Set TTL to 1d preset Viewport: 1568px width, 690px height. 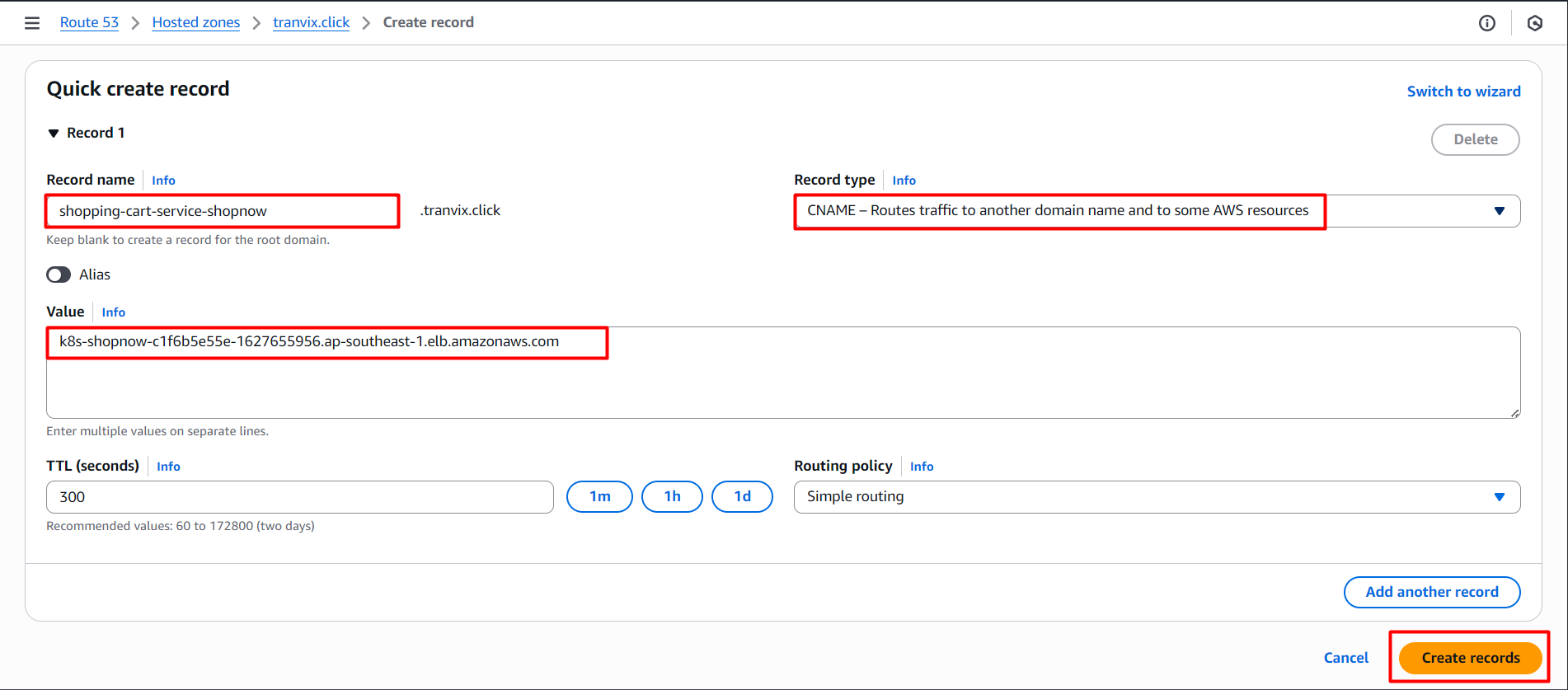[x=742, y=496]
